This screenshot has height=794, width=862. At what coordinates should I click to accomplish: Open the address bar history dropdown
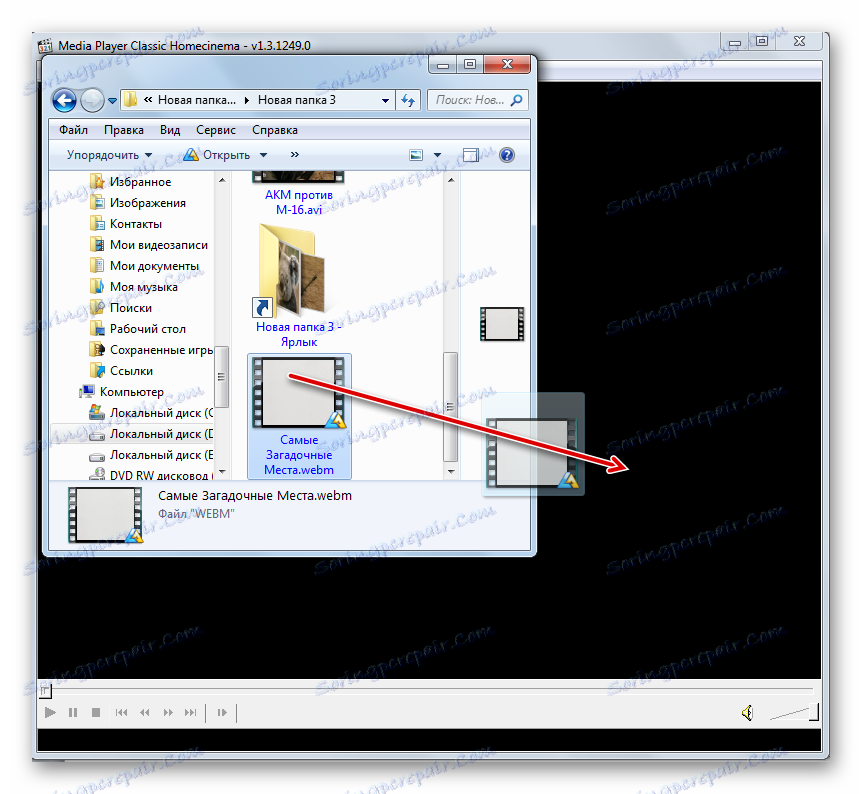pyautogui.click(x=385, y=101)
